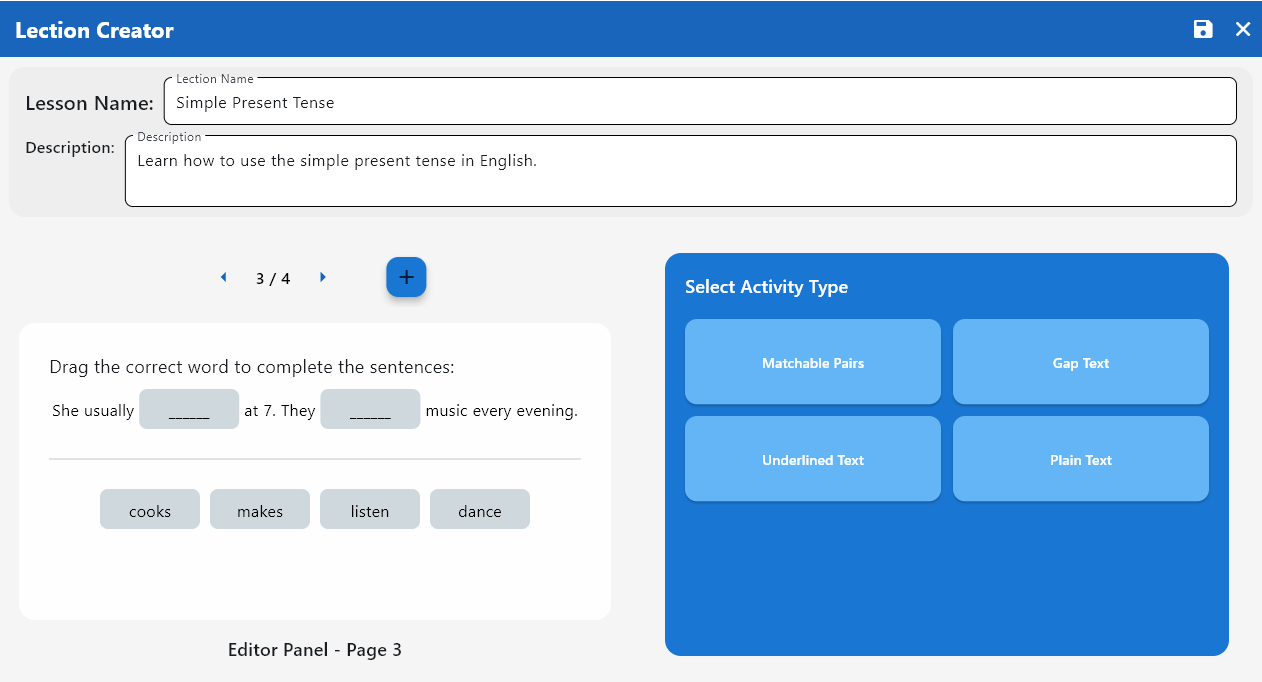Click the 'Editor Panel - Page 3' caption
This screenshot has height=682, width=1262.
(315, 650)
